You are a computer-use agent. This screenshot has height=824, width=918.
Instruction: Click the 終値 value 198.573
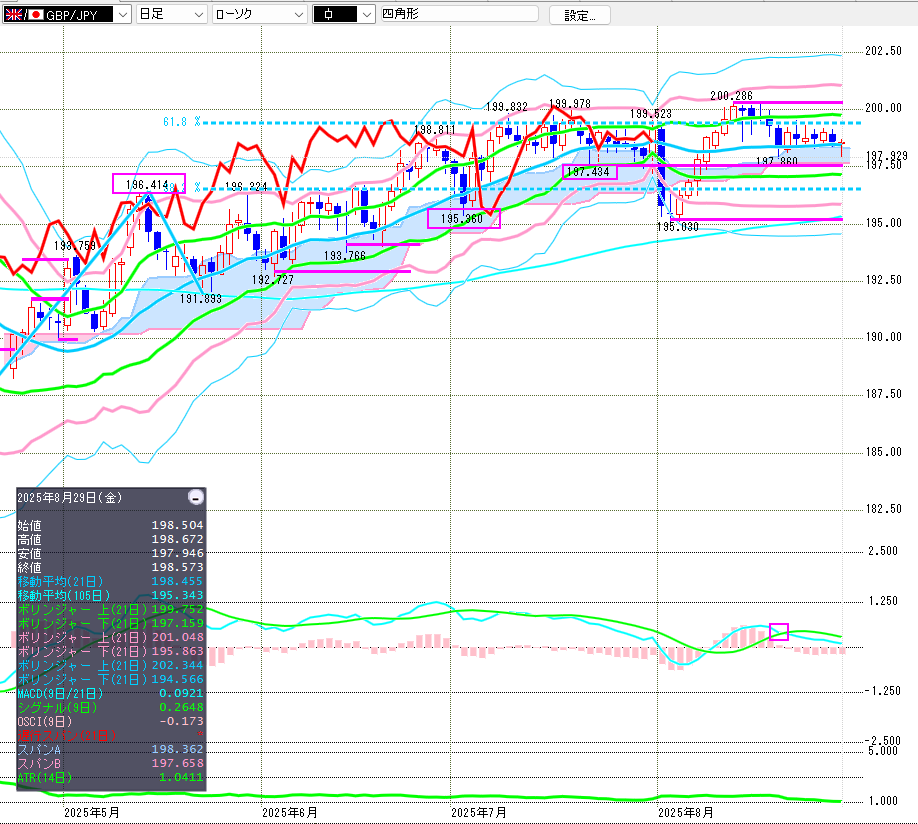click(177, 567)
